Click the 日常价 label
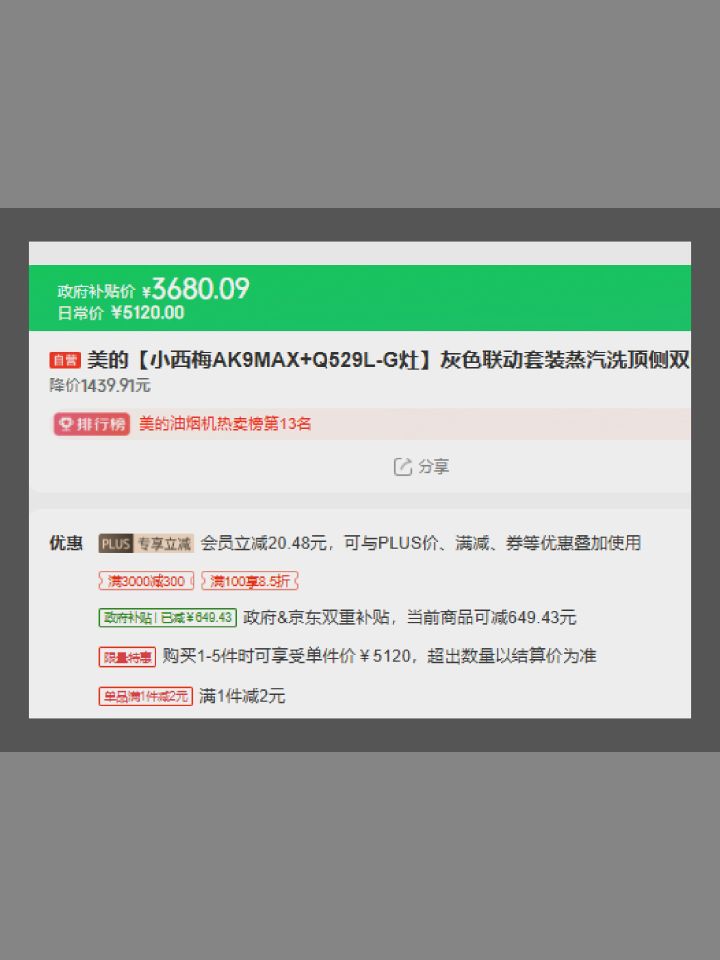 point(80,313)
